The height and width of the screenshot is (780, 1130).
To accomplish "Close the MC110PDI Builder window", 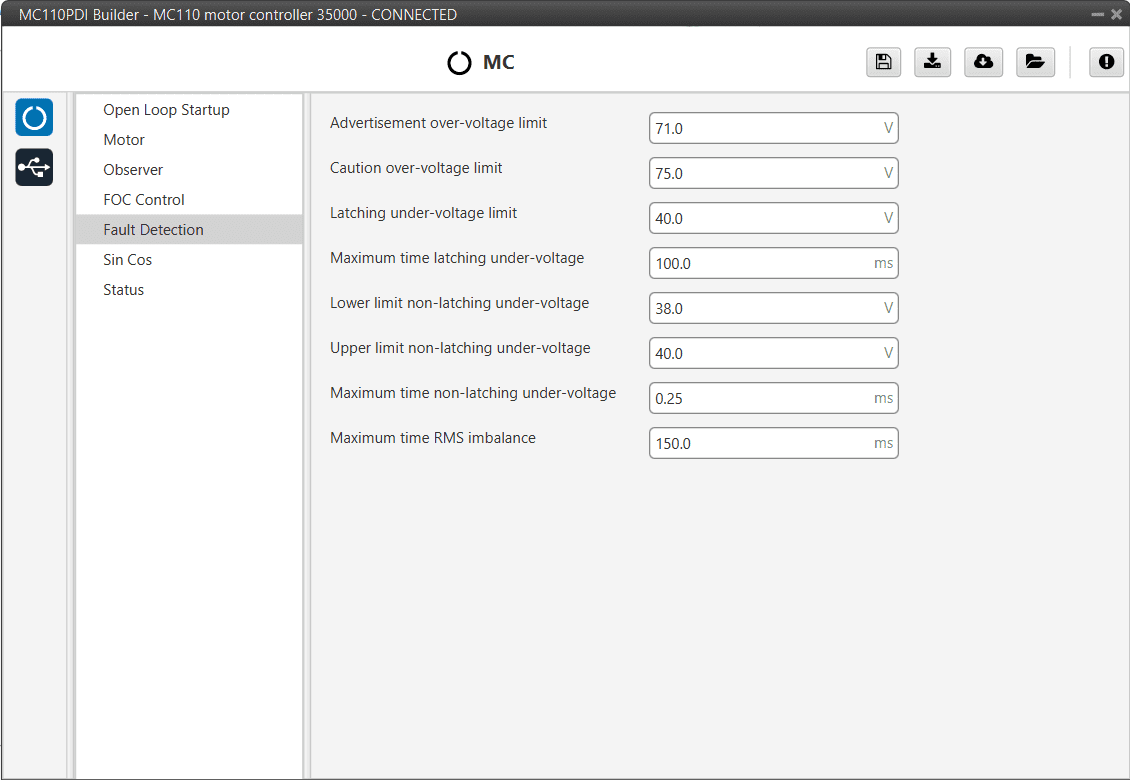I will 1116,14.
